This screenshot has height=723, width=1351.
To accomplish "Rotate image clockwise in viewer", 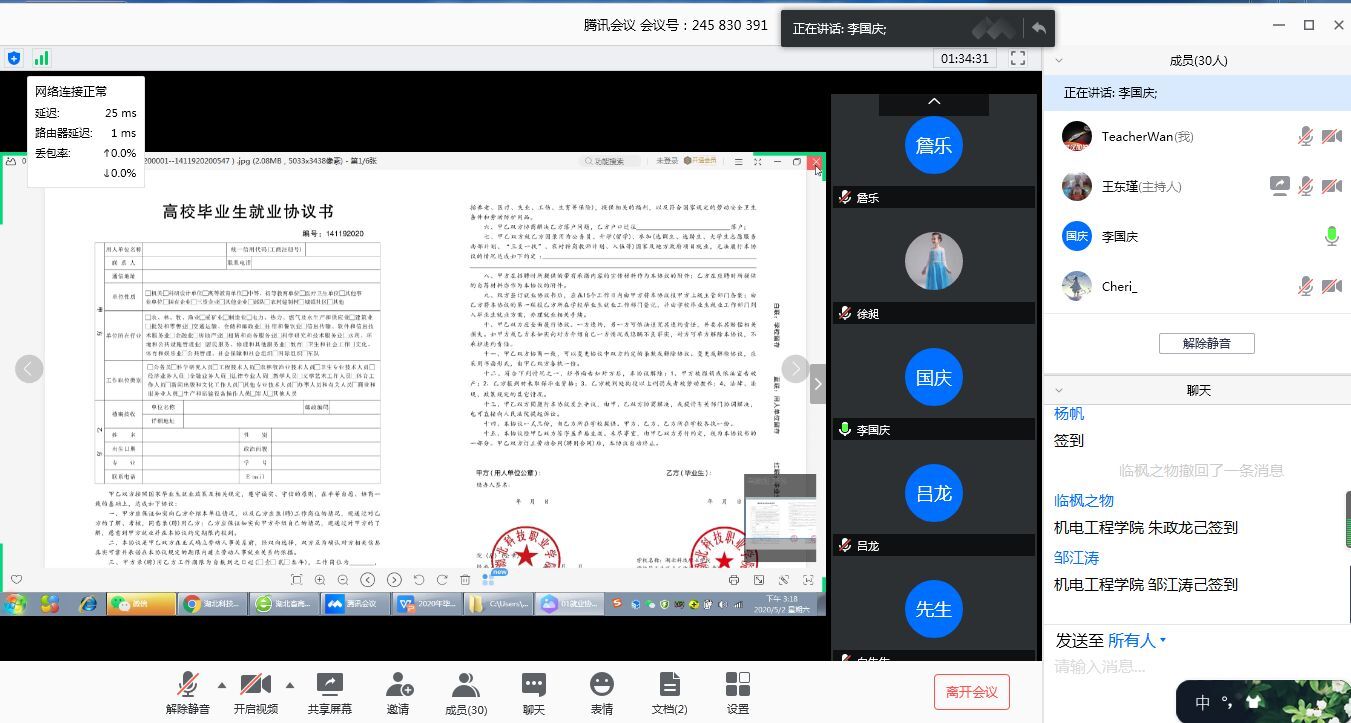I will tap(442, 580).
